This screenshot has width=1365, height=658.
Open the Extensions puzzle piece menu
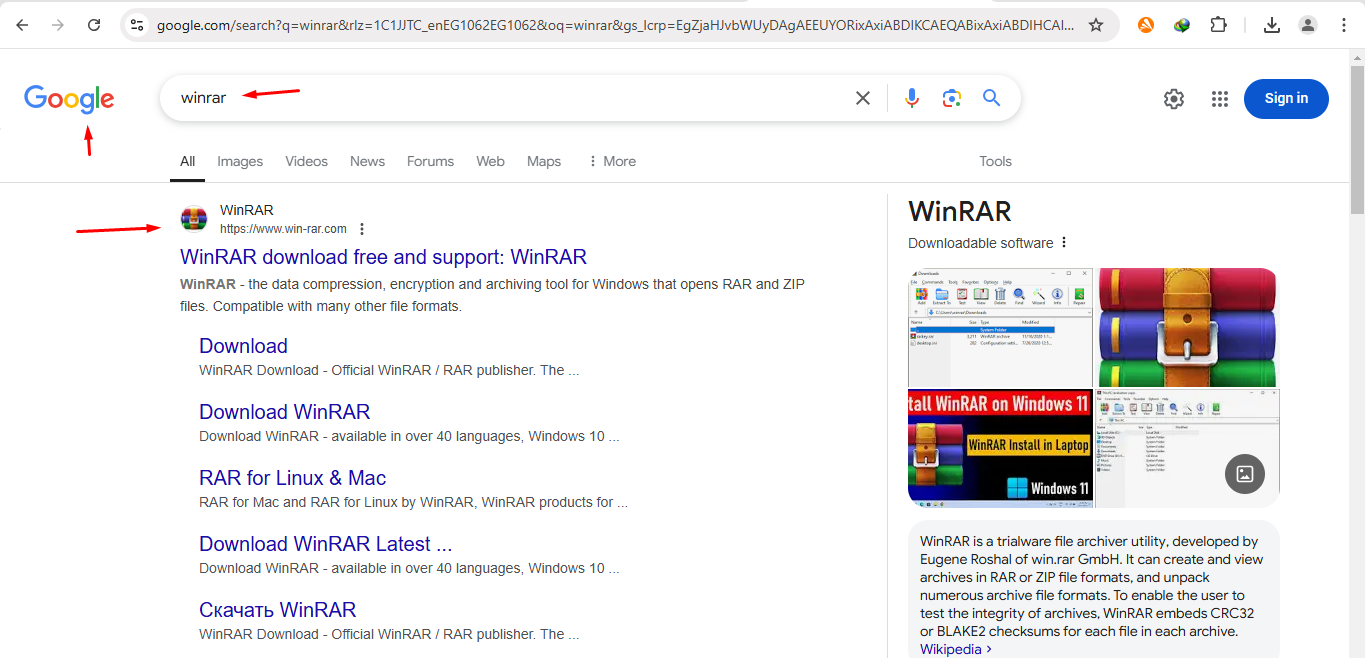click(1218, 25)
